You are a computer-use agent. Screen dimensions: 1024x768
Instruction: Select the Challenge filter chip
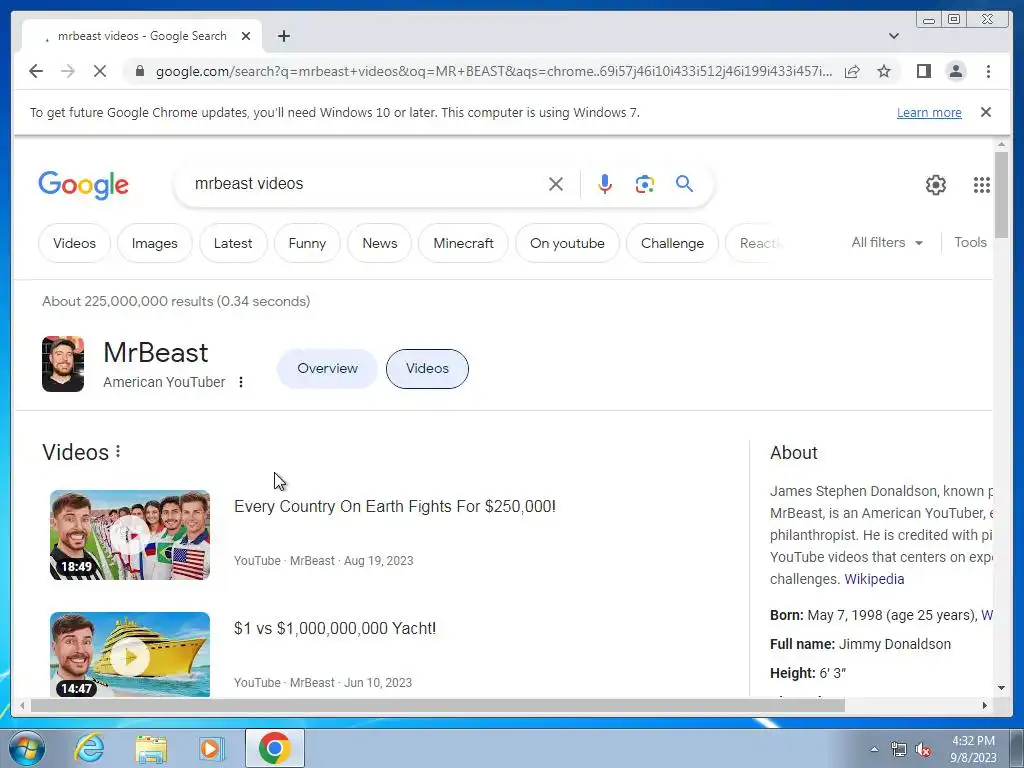(673, 243)
